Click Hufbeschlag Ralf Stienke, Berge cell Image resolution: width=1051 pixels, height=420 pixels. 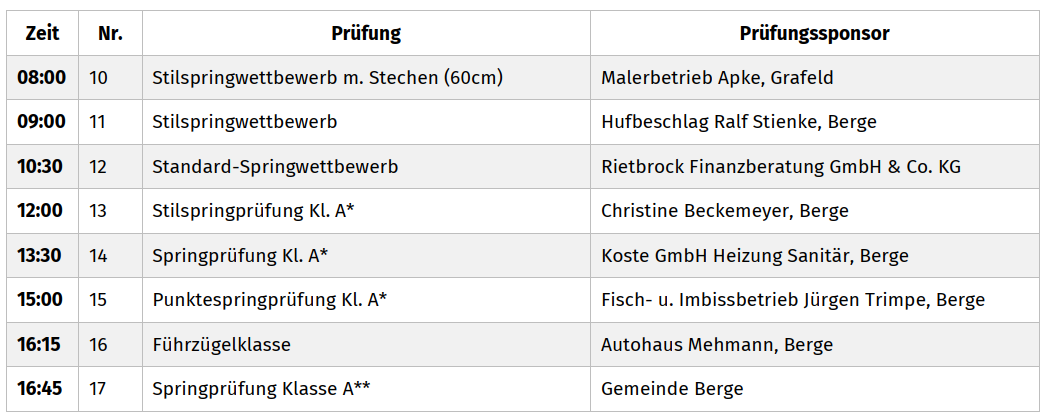click(739, 122)
